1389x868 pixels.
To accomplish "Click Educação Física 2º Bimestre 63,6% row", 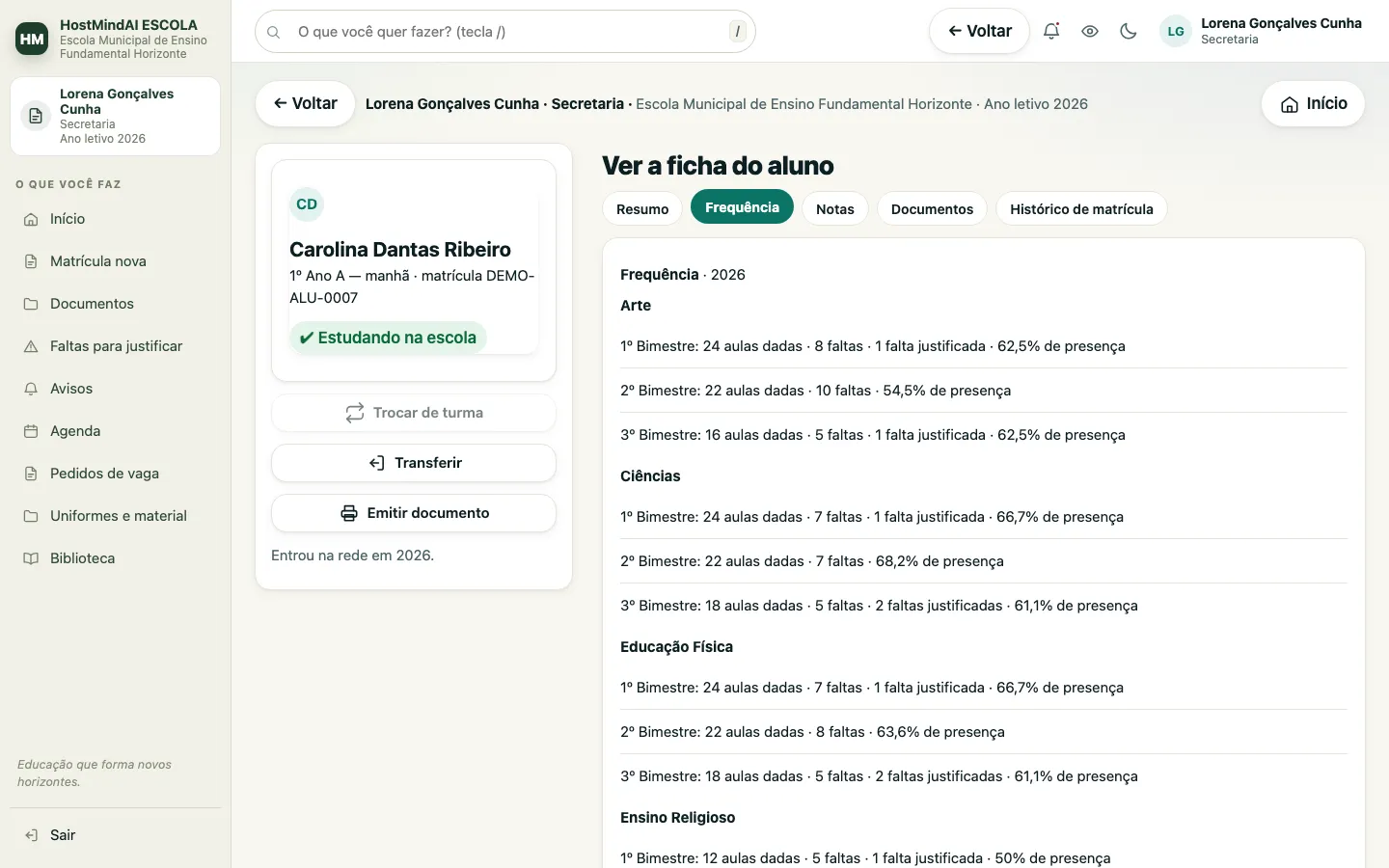I will pos(984,732).
